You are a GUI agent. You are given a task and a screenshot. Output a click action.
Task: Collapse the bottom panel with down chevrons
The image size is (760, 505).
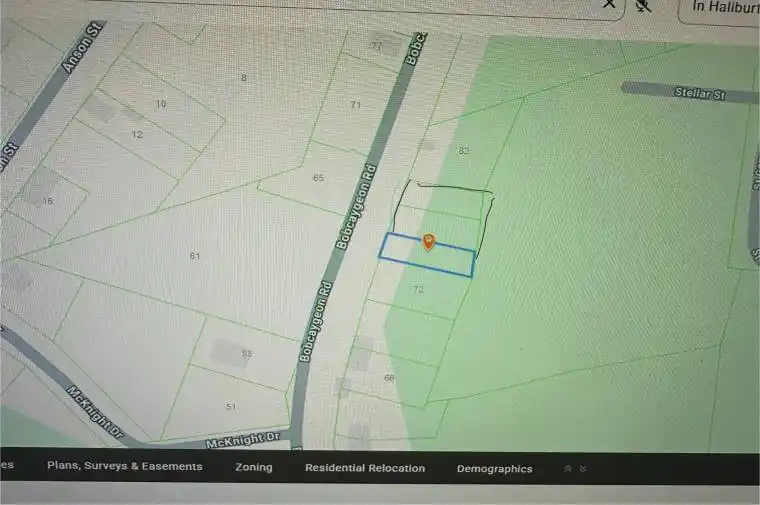coord(583,468)
